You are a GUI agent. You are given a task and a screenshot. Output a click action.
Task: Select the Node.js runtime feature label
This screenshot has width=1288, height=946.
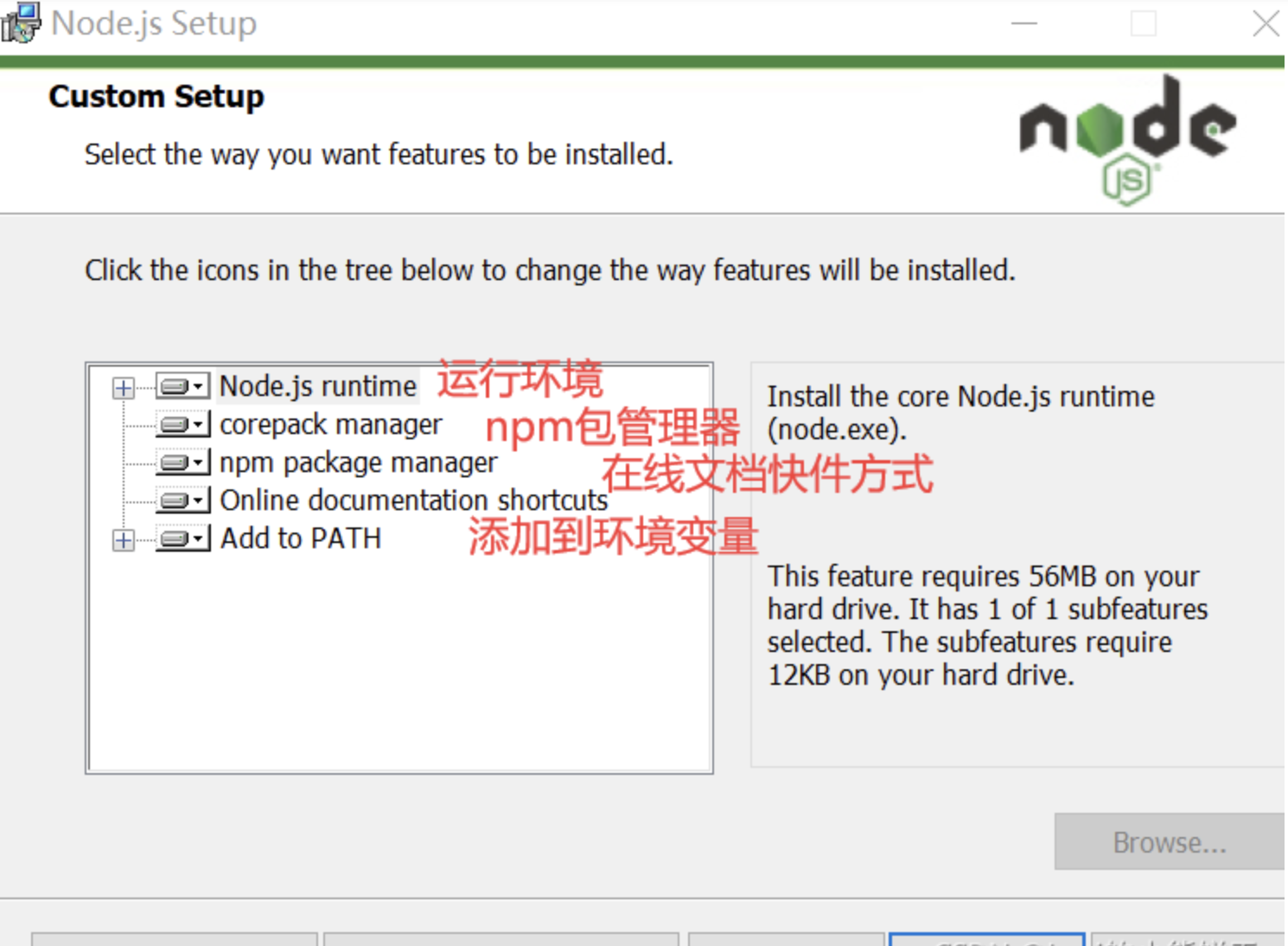click(x=318, y=386)
